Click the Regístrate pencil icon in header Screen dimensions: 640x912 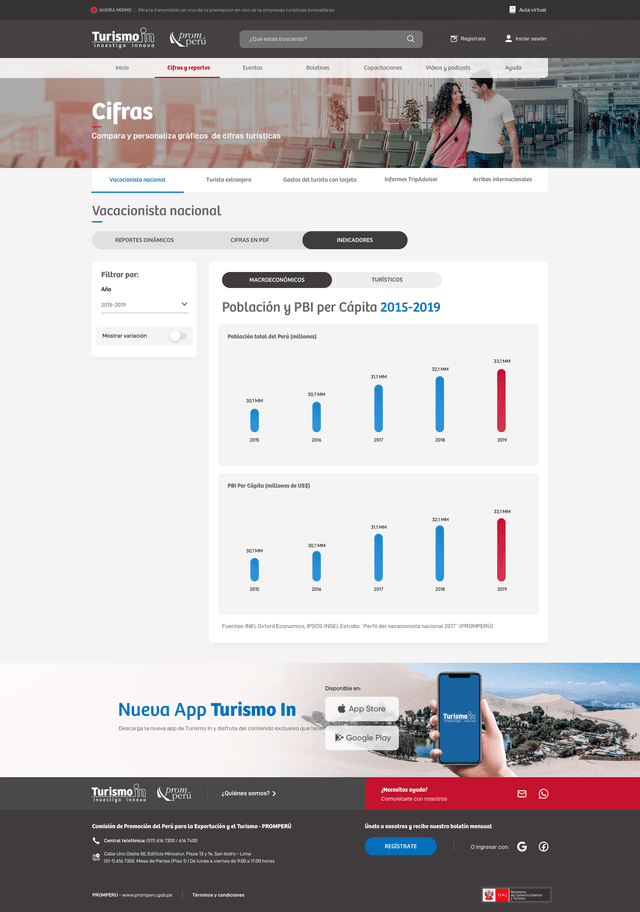pos(454,39)
